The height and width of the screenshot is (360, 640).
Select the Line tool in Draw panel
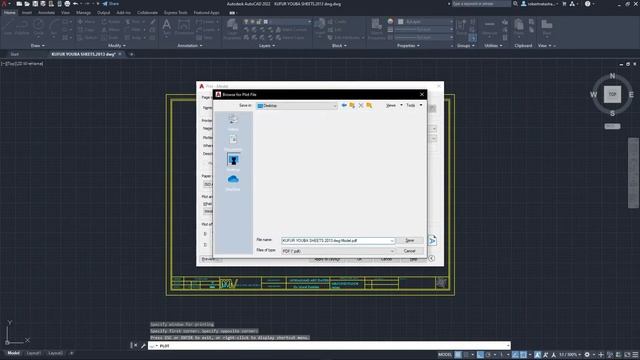(8, 27)
